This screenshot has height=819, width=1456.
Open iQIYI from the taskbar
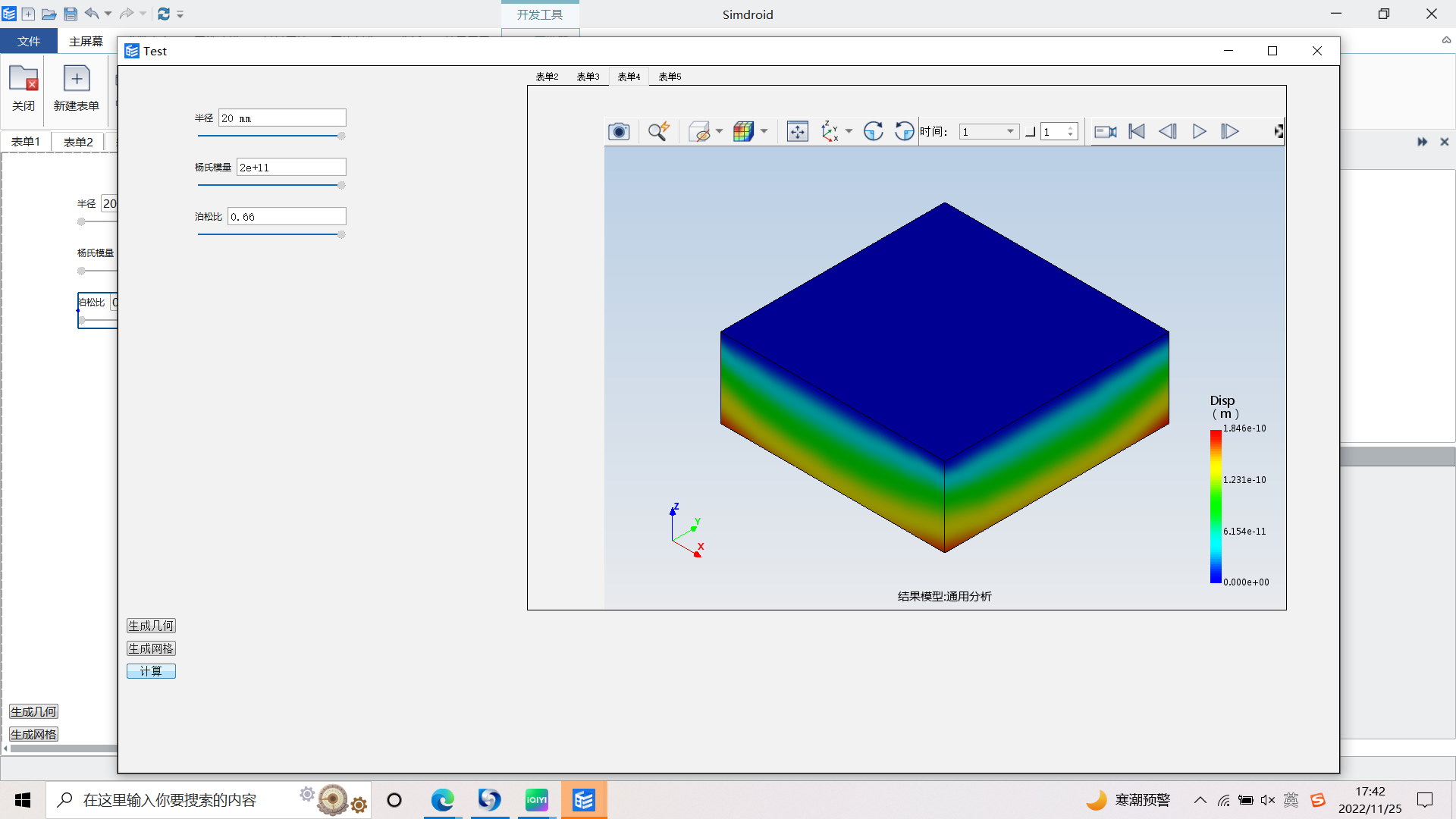point(536,800)
